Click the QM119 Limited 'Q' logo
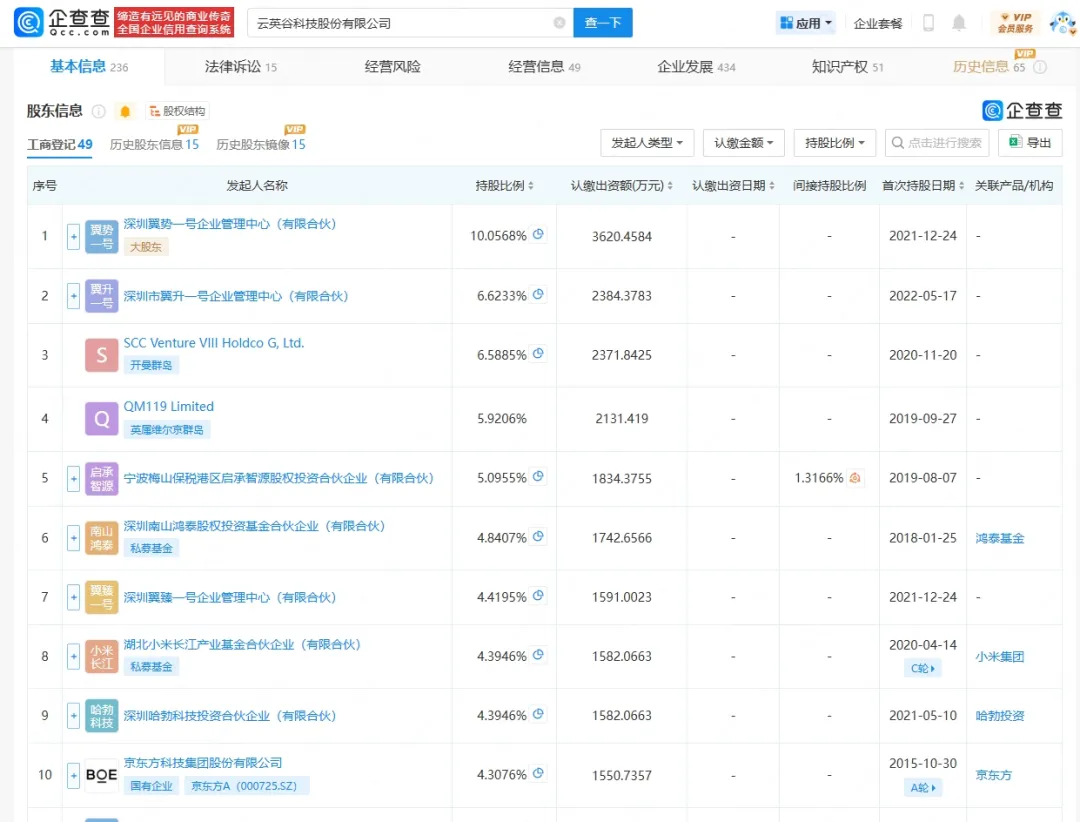The image size is (1080, 822). pos(101,418)
